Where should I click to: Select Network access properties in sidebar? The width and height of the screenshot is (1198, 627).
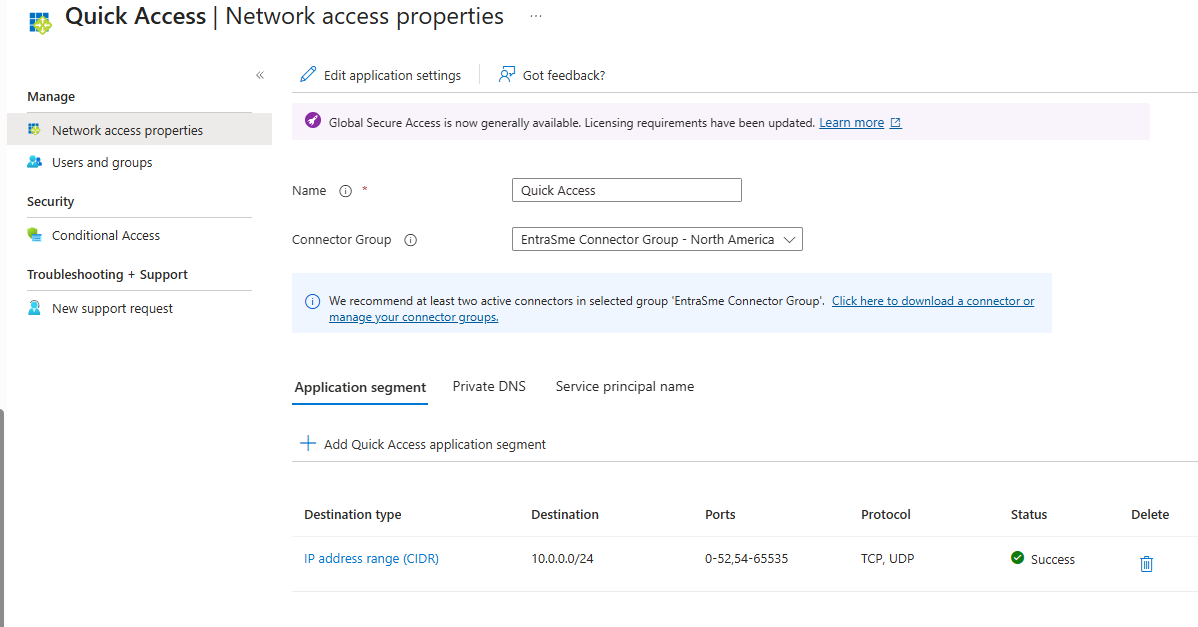pyautogui.click(x=139, y=130)
